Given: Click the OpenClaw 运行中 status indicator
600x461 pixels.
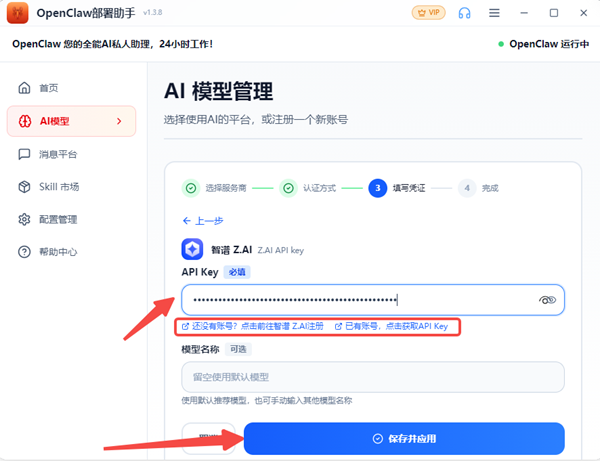Looking at the screenshot, I should click(544, 44).
